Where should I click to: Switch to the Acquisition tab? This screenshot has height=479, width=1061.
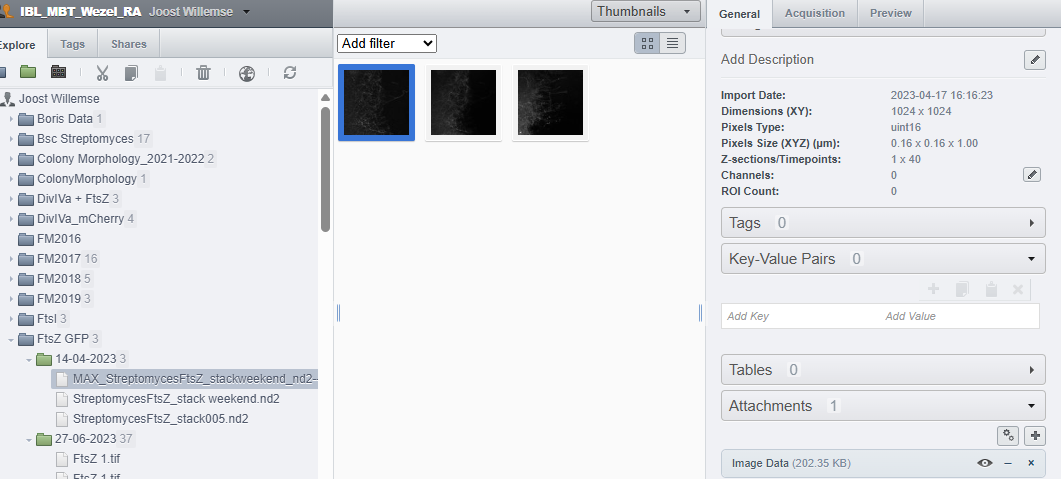point(814,13)
